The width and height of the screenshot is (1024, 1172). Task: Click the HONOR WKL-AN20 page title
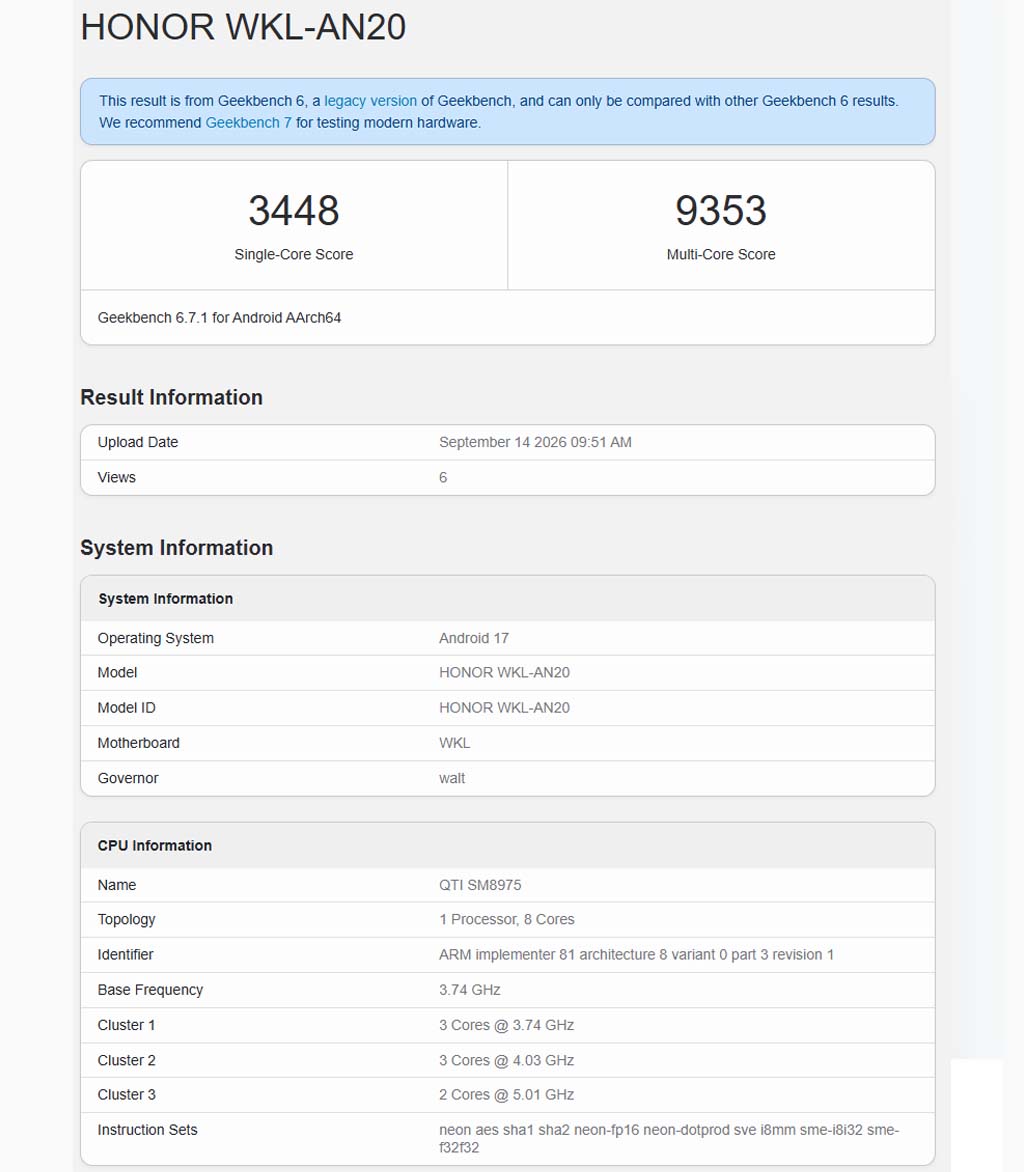243,27
